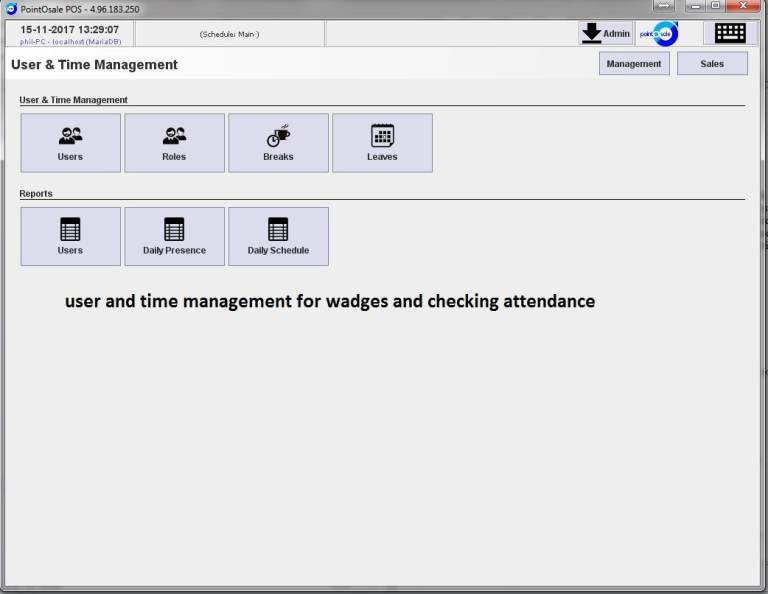Click the PointOsale icon in title bar
Image resolution: width=768 pixels, height=594 pixels.
tap(11, 9)
